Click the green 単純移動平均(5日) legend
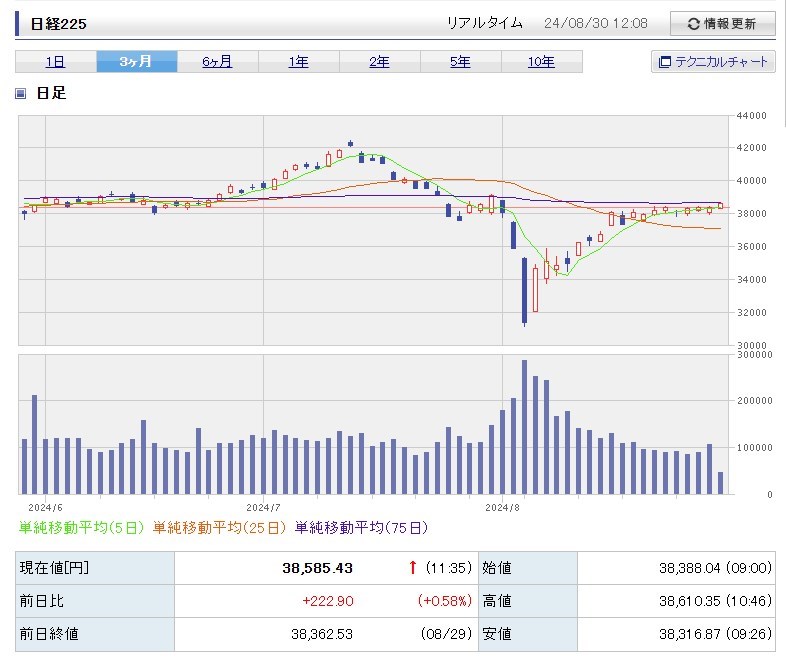The image size is (786, 663). tap(83, 527)
